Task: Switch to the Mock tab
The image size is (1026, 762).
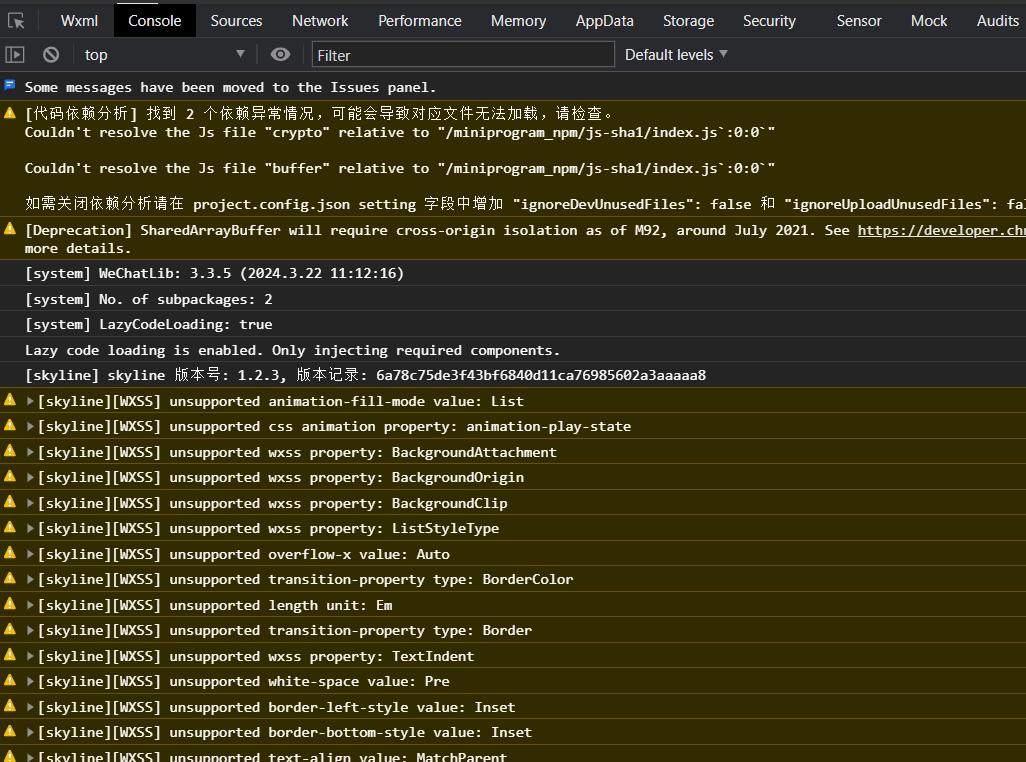Action: tap(929, 21)
